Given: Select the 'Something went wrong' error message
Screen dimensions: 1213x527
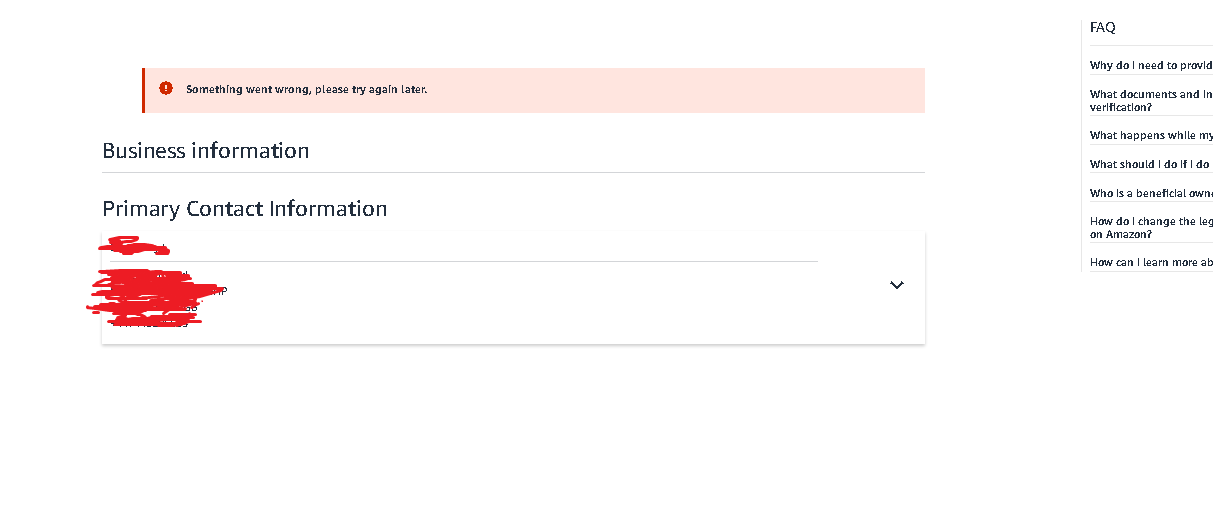Looking at the screenshot, I should pyautogui.click(x=307, y=89).
